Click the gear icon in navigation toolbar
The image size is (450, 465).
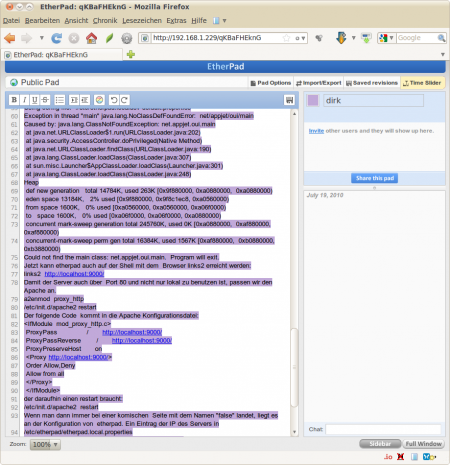(x=126, y=38)
